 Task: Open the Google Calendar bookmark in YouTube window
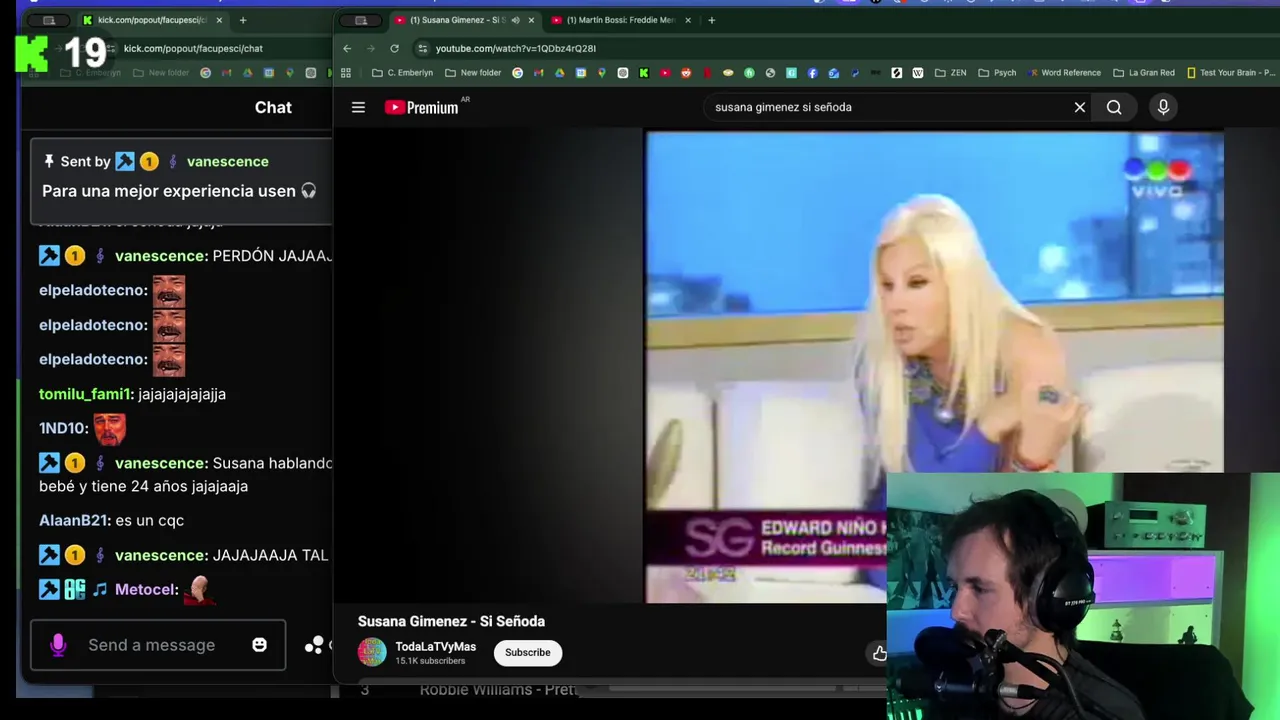580,72
